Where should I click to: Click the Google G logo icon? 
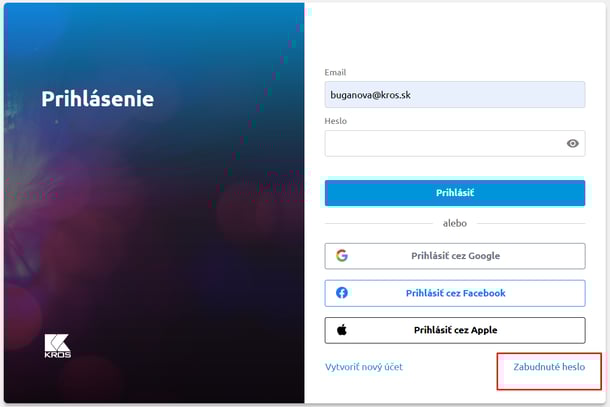click(342, 256)
